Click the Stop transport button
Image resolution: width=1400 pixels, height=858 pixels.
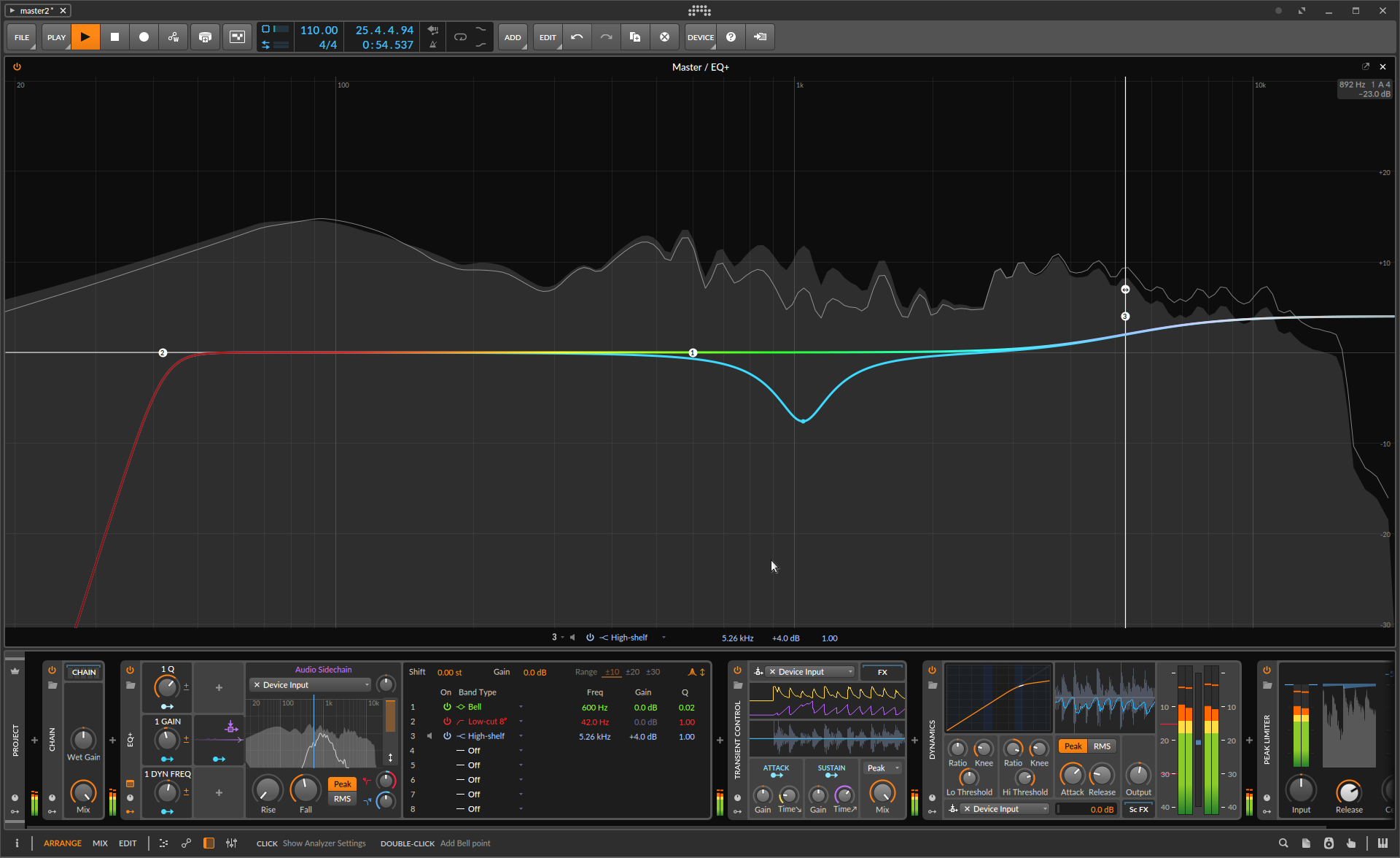coord(114,37)
